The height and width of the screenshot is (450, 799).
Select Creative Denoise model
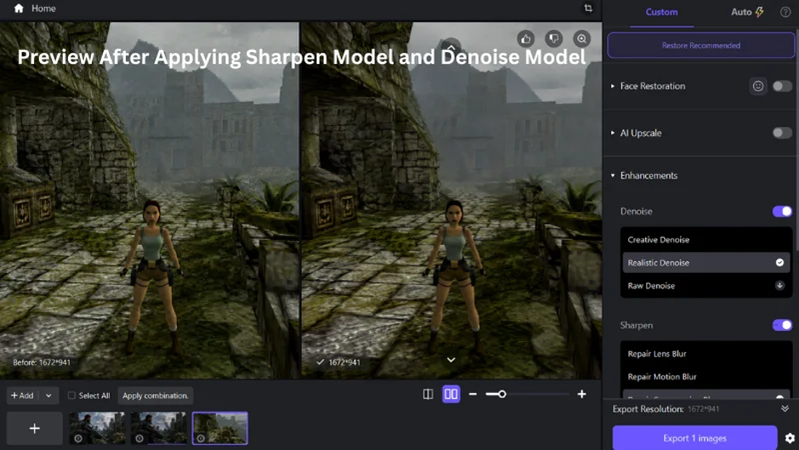(706, 240)
